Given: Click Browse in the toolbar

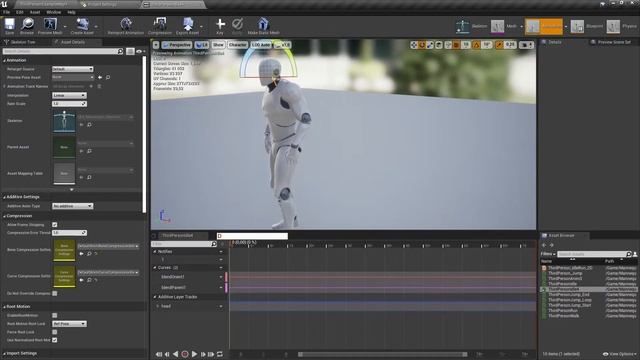Looking at the screenshot, I should pos(27,26).
